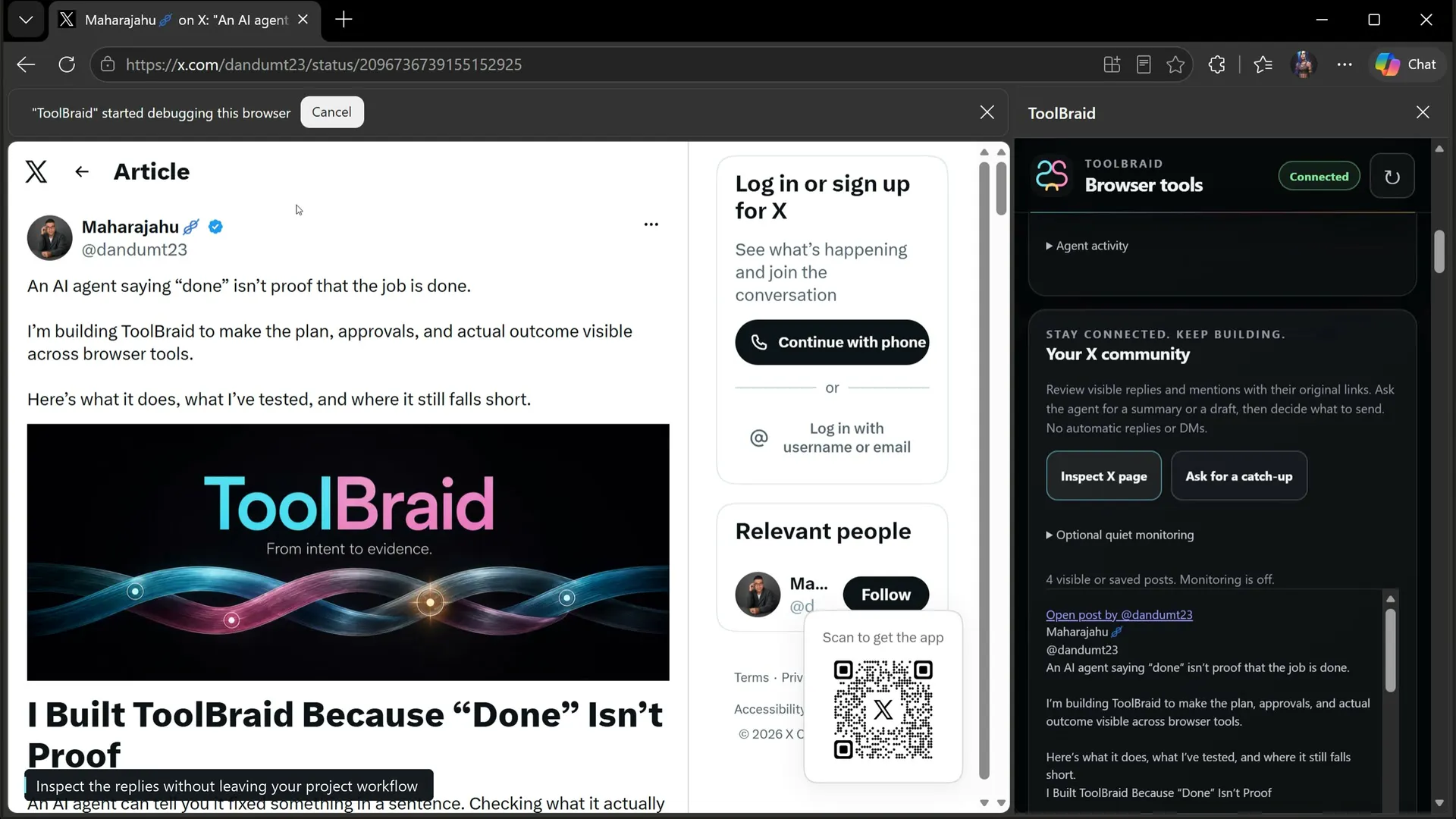Close the Maharajahu on X tab

[x=303, y=20]
